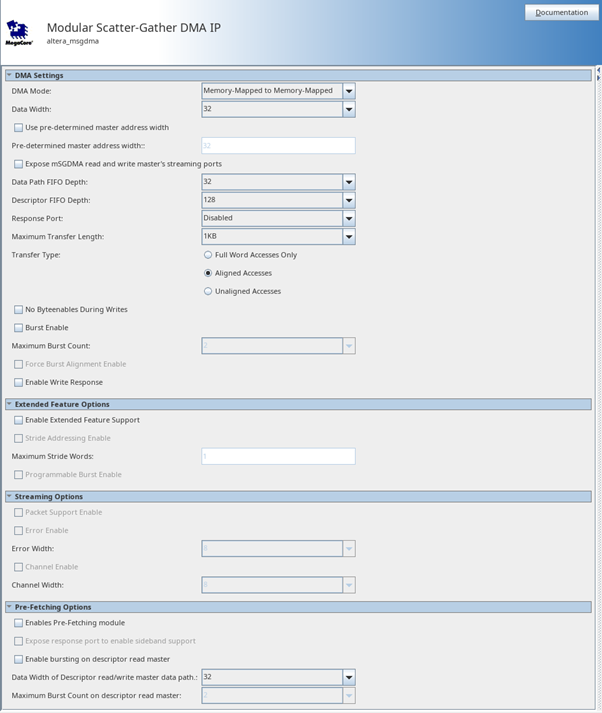Toggle Channel Enable checkbox
Image resolution: width=602 pixels, height=713 pixels.
click(18, 567)
